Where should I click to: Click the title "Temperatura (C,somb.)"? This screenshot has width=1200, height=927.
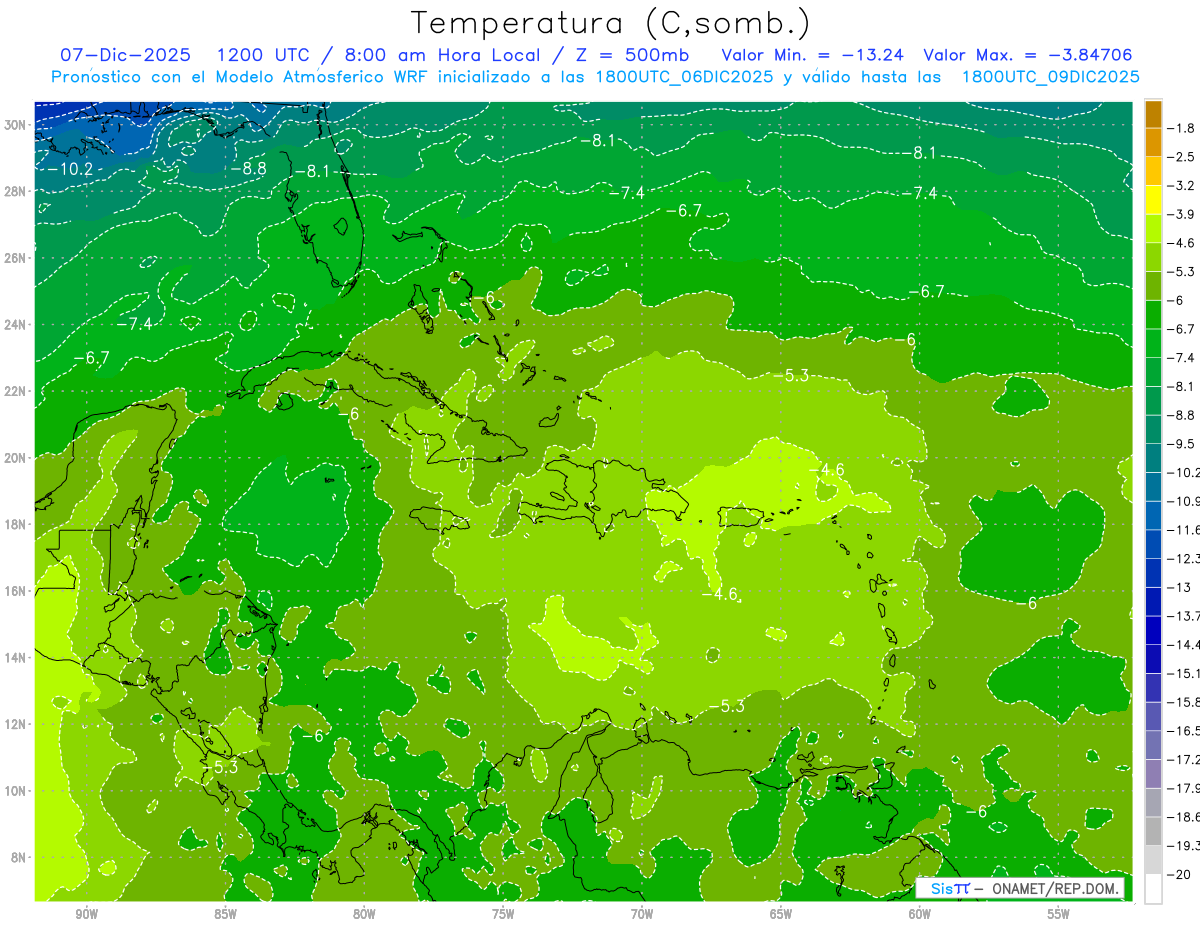click(x=611, y=23)
